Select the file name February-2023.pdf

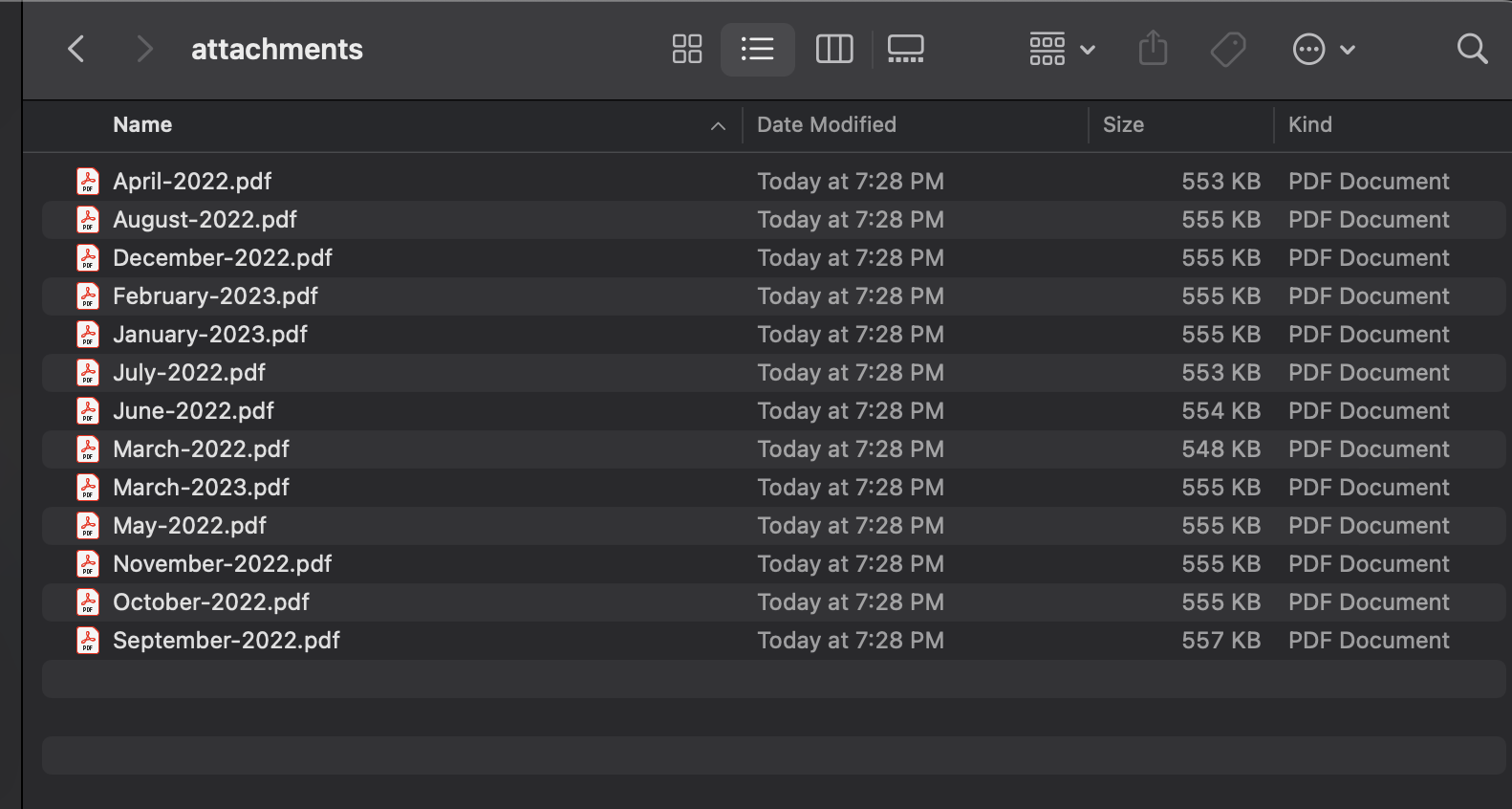215,296
